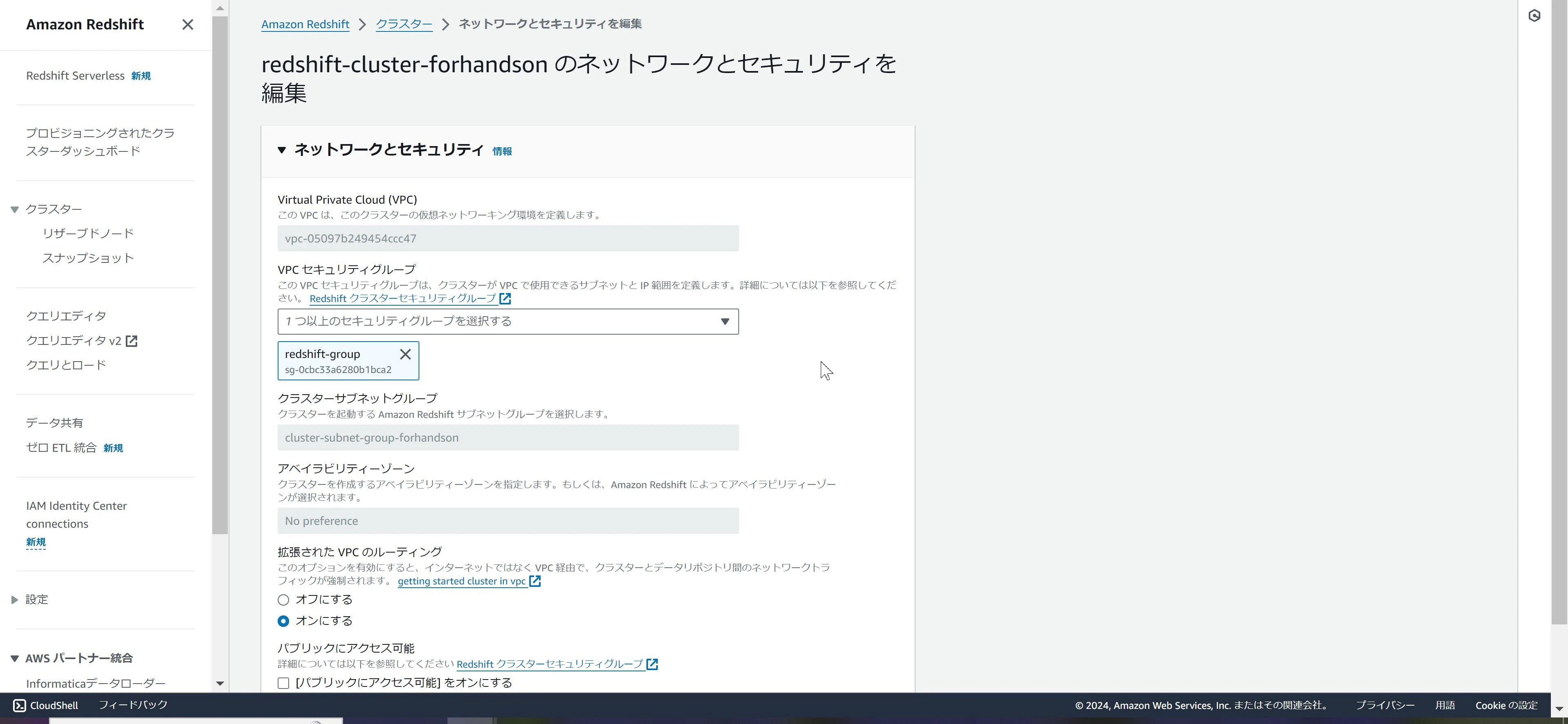Open the CloudShell button in footer

click(x=46, y=705)
